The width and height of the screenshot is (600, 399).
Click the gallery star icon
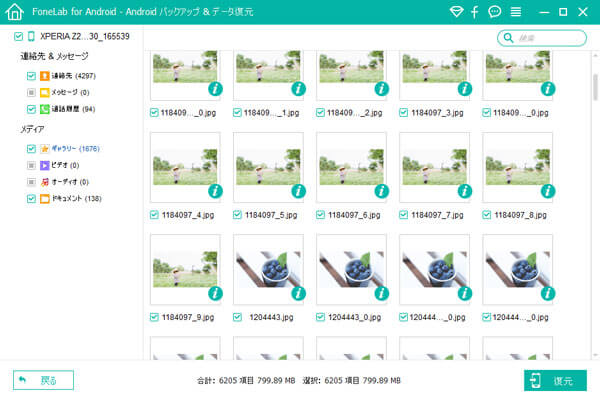click(x=45, y=148)
